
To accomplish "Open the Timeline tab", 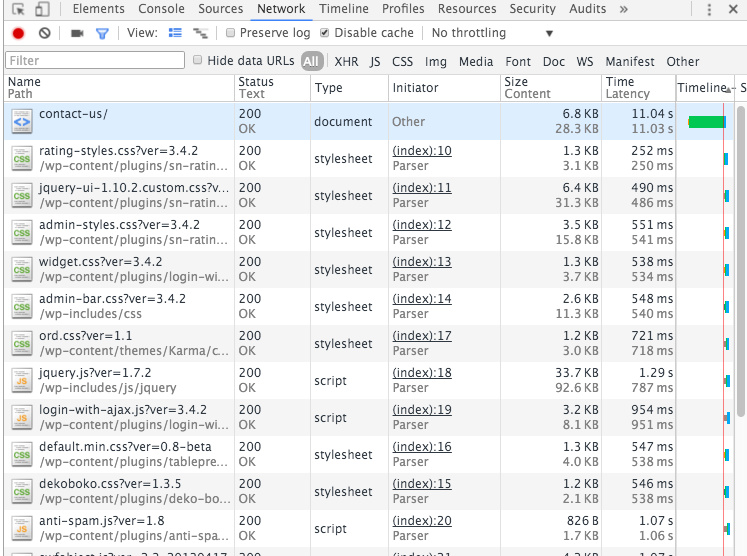I will pos(343,9).
